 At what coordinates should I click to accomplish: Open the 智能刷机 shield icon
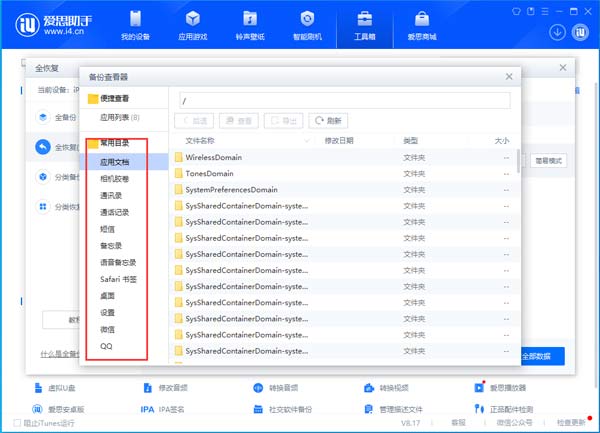[307, 18]
